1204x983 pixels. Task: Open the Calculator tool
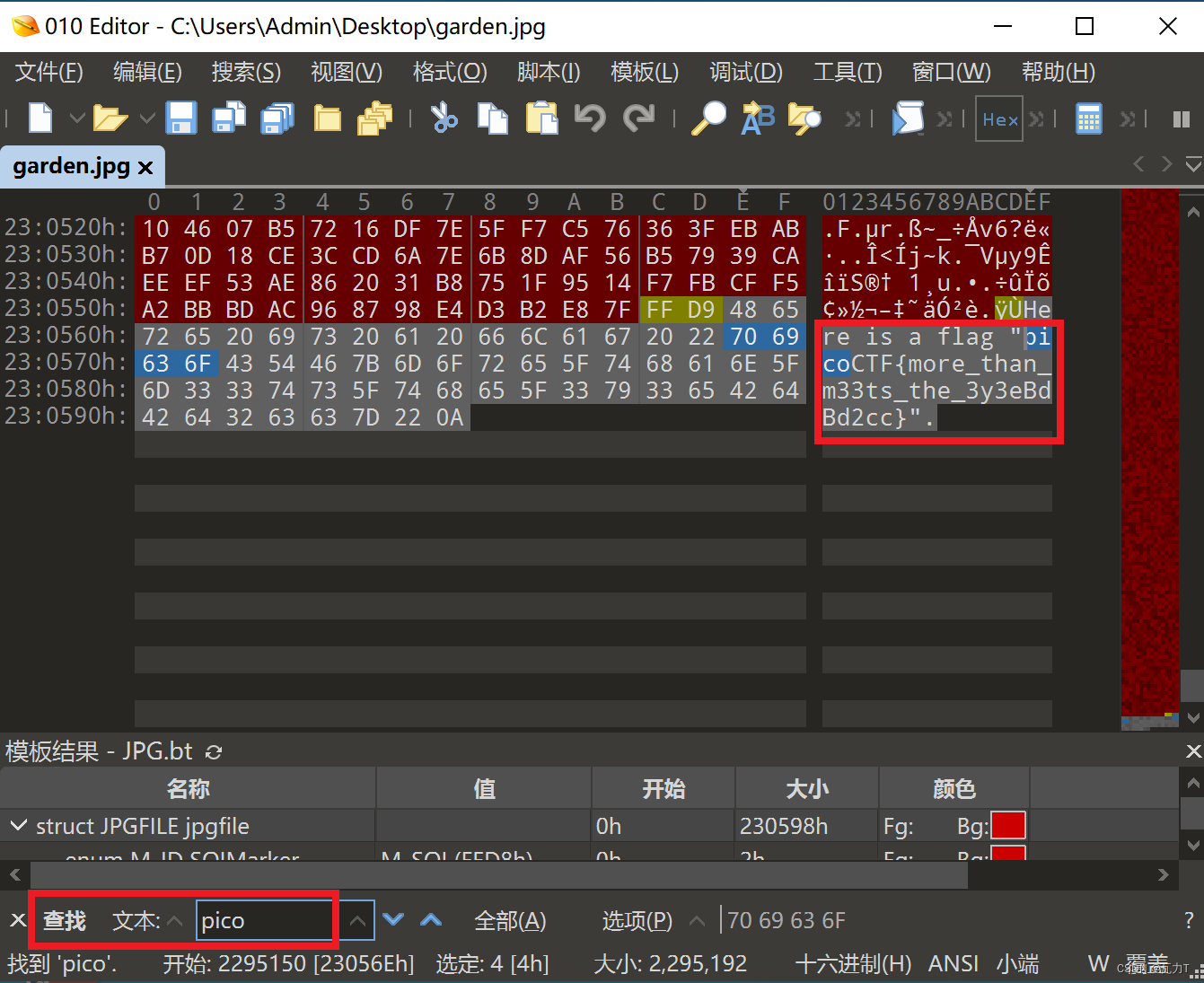pyautogui.click(x=1088, y=118)
